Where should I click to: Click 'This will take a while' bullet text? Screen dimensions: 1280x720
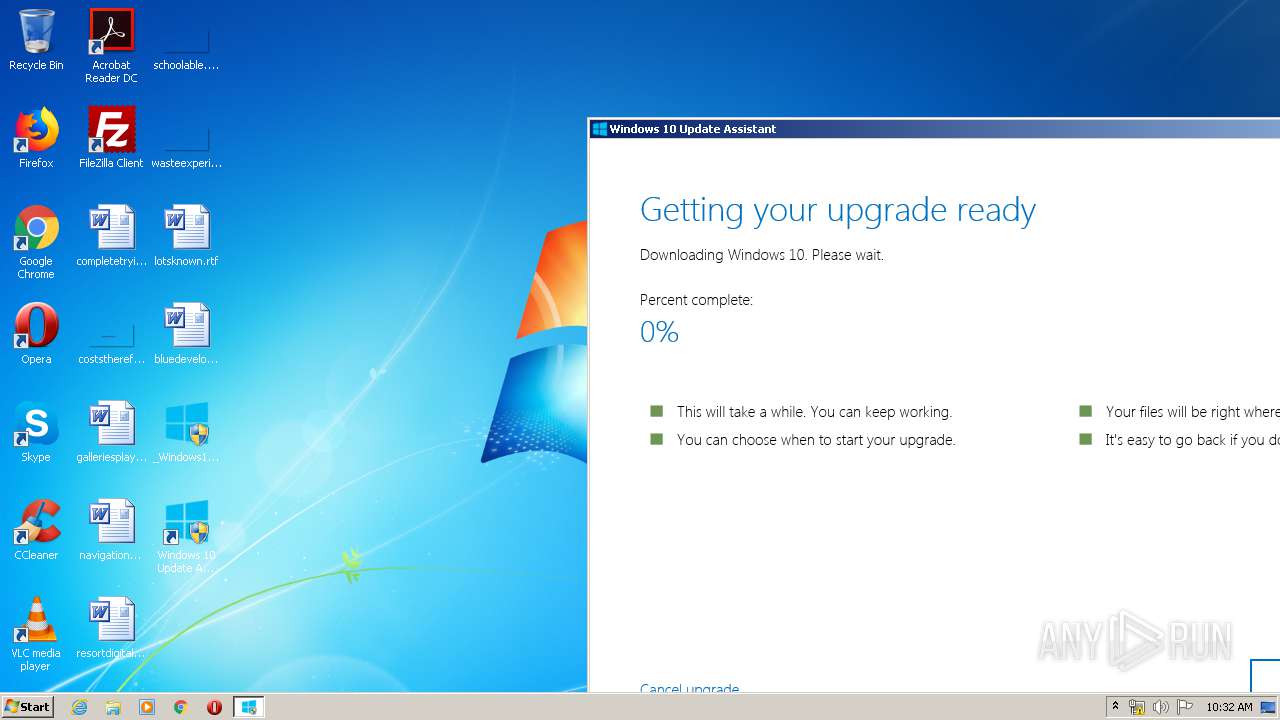[814, 412]
